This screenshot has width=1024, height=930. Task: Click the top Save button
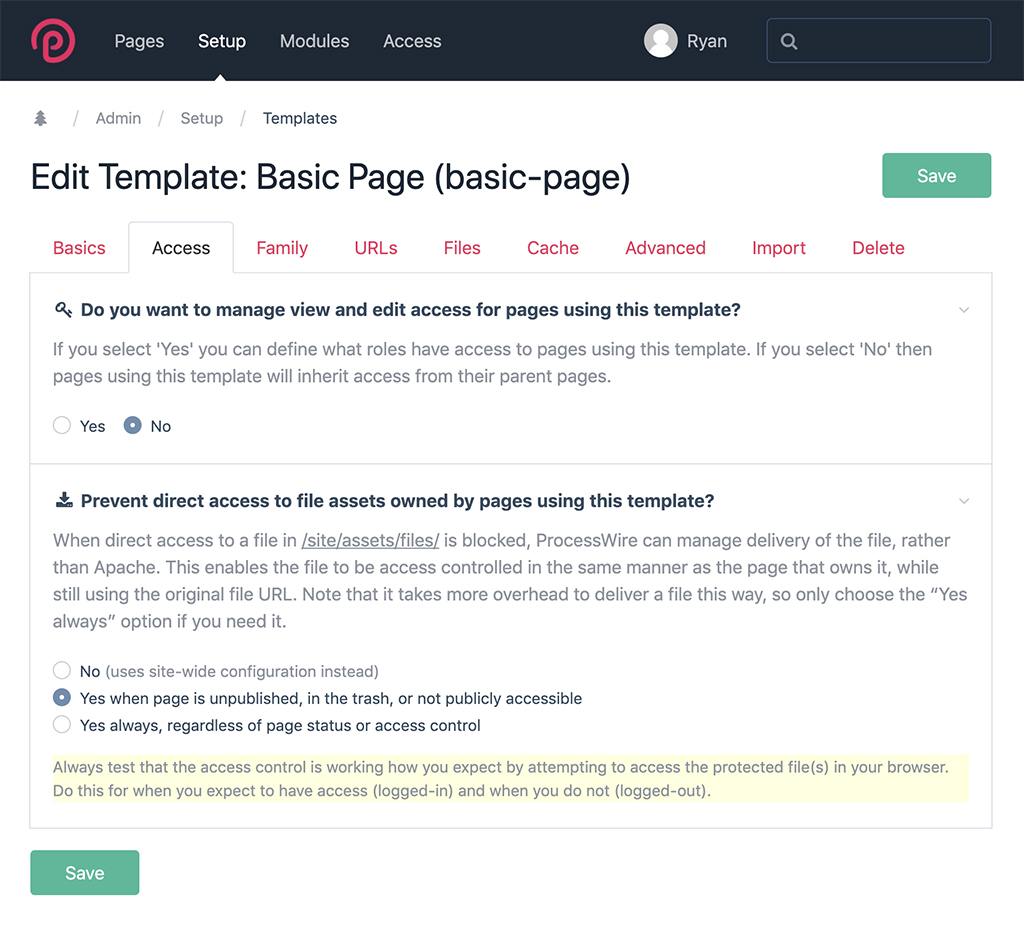[x=936, y=176]
